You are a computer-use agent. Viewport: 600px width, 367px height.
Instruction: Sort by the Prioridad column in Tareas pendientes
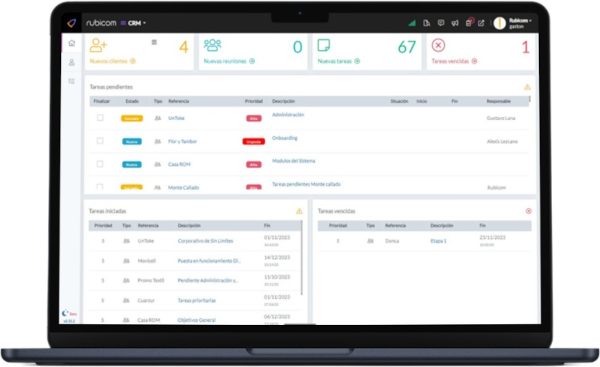click(x=254, y=101)
